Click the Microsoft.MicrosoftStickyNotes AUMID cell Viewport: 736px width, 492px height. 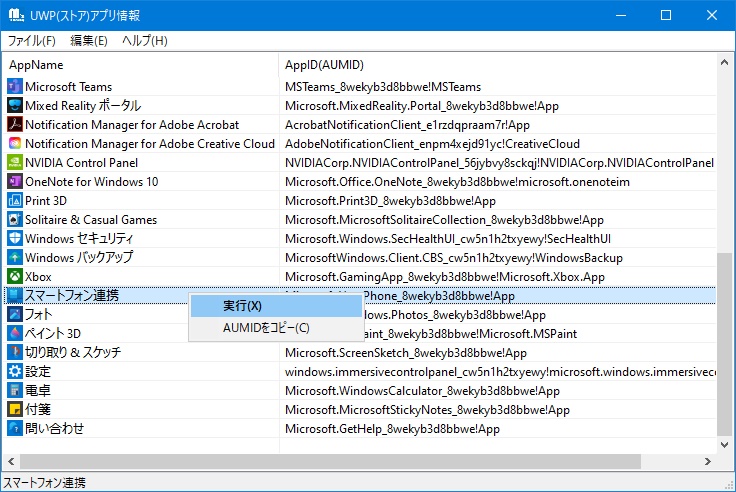pos(427,410)
